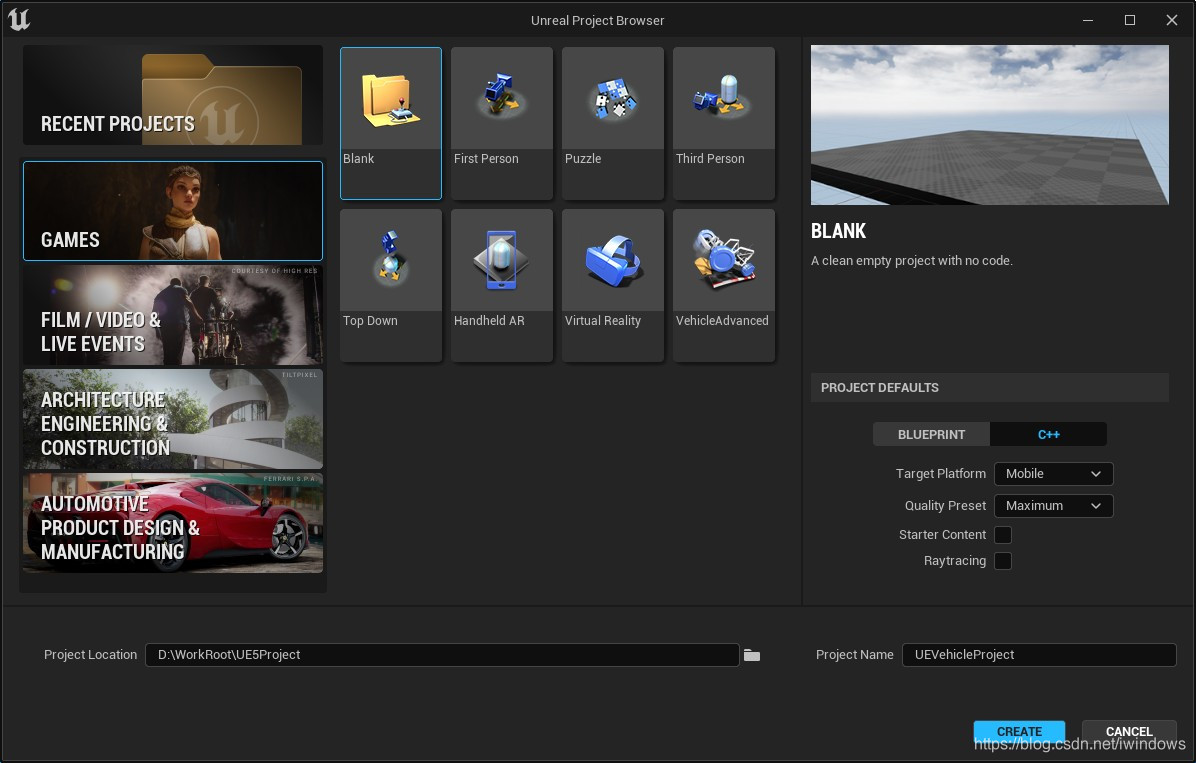Select the VehicleAdvanced template

tap(724, 285)
